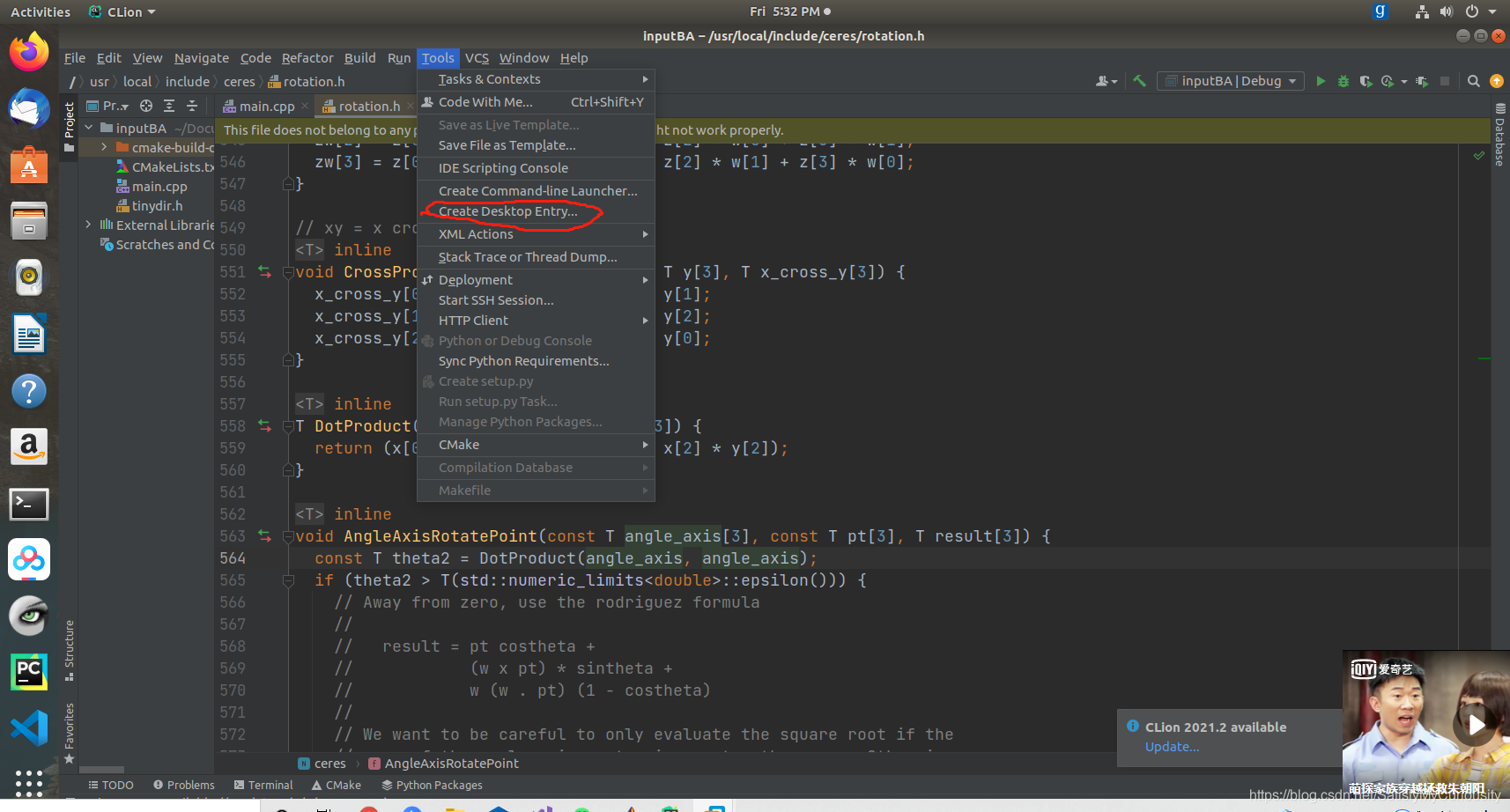Open the Terminal from the dock
The width and height of the screenshot is (1510, 812).
click(x=29, y=504)
